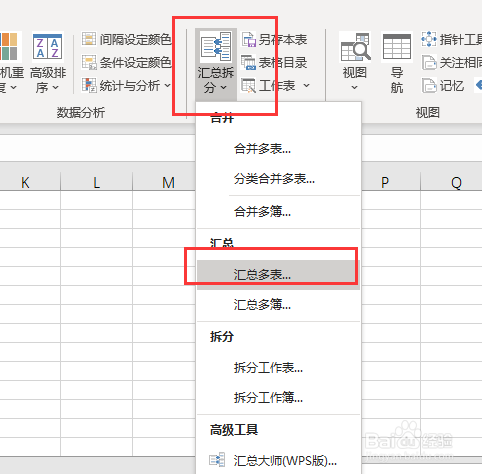
Task: Click the 条件设定颜色 icon
Action: coord(89,62)
